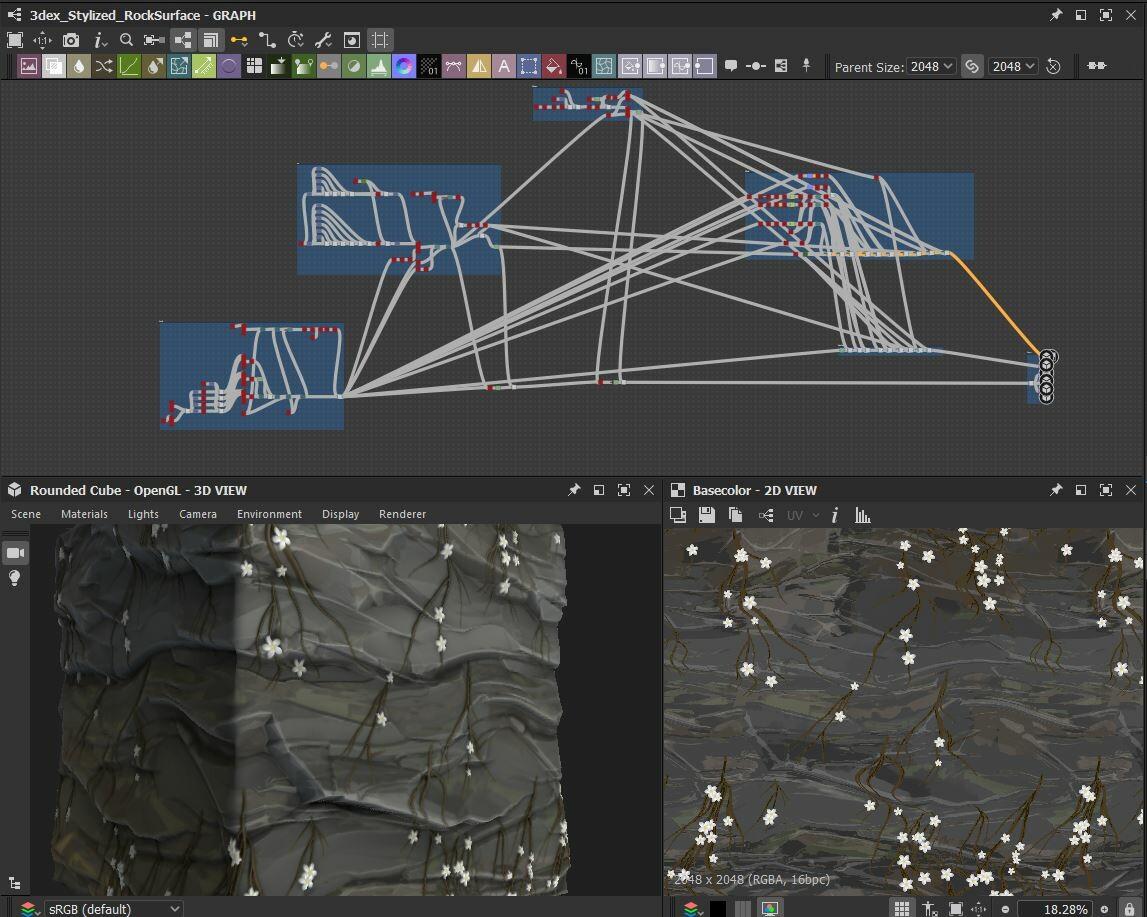Image resolution: width=1147 pixels, height=917 pixels.
Task: Toggle the padlock lock in the 2D view status bar
Action: click(x=1129, y=908)
